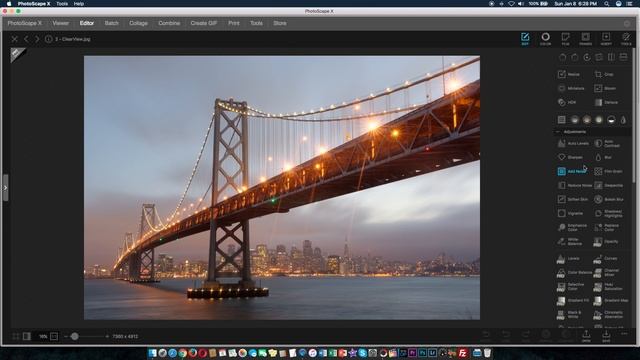640x360 pixels.
Task: Switch to the Batch tab
Action: pos(111,23)
